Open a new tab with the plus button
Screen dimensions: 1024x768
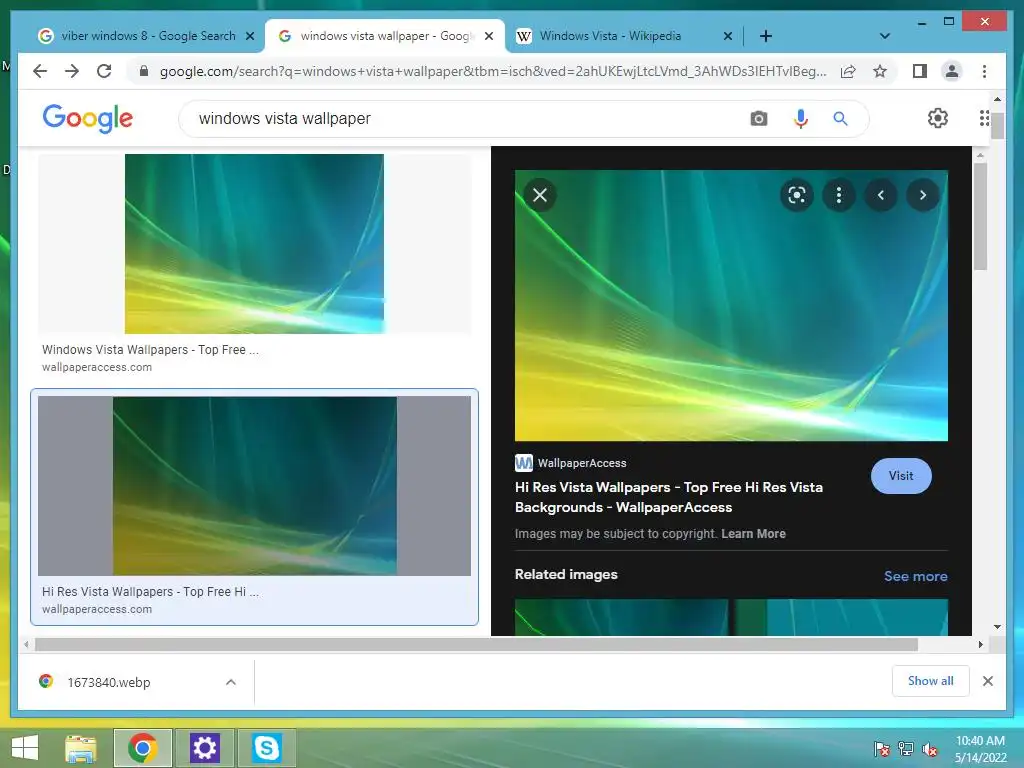tap(766, 36)
